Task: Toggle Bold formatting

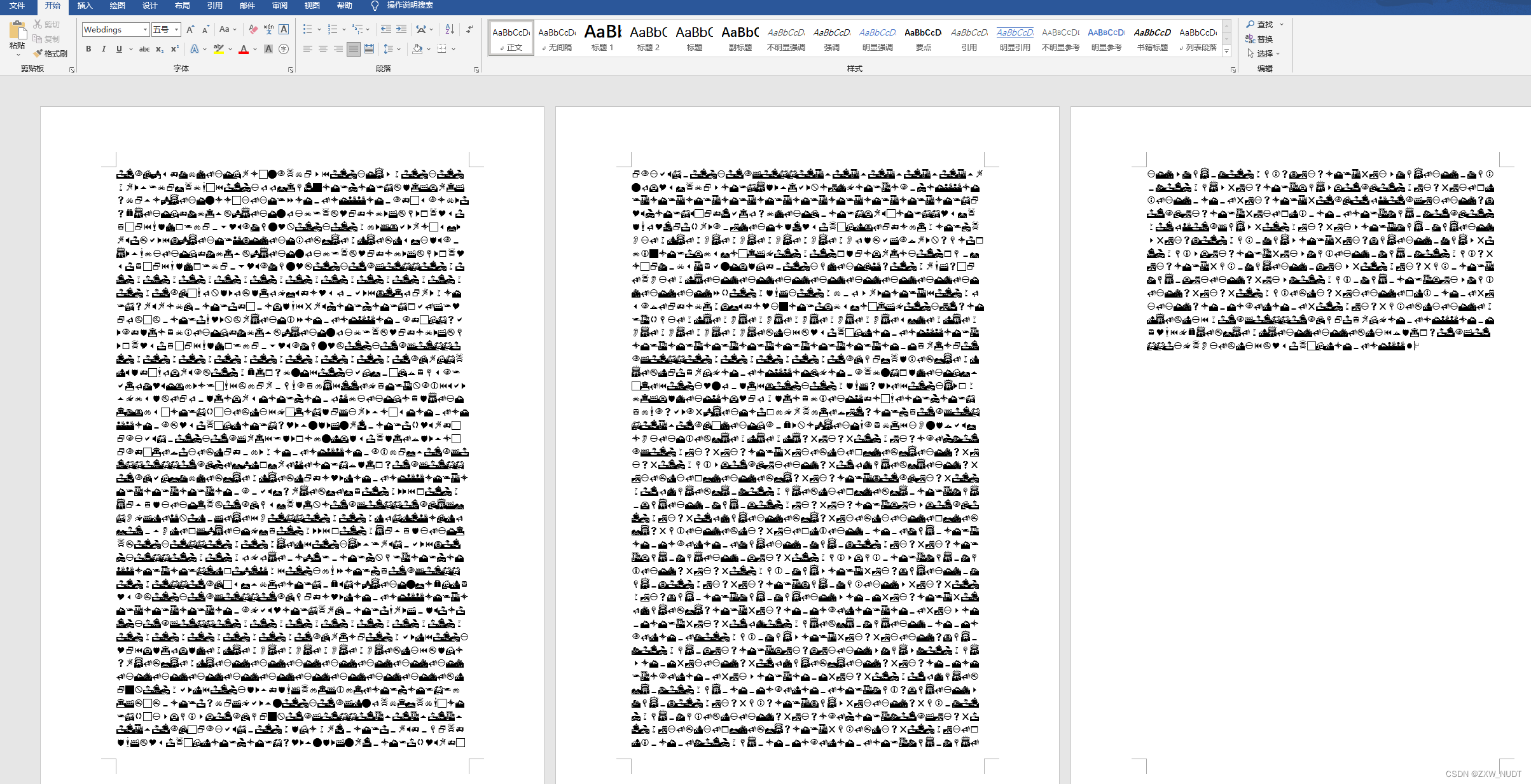Action: coord(88,49)
